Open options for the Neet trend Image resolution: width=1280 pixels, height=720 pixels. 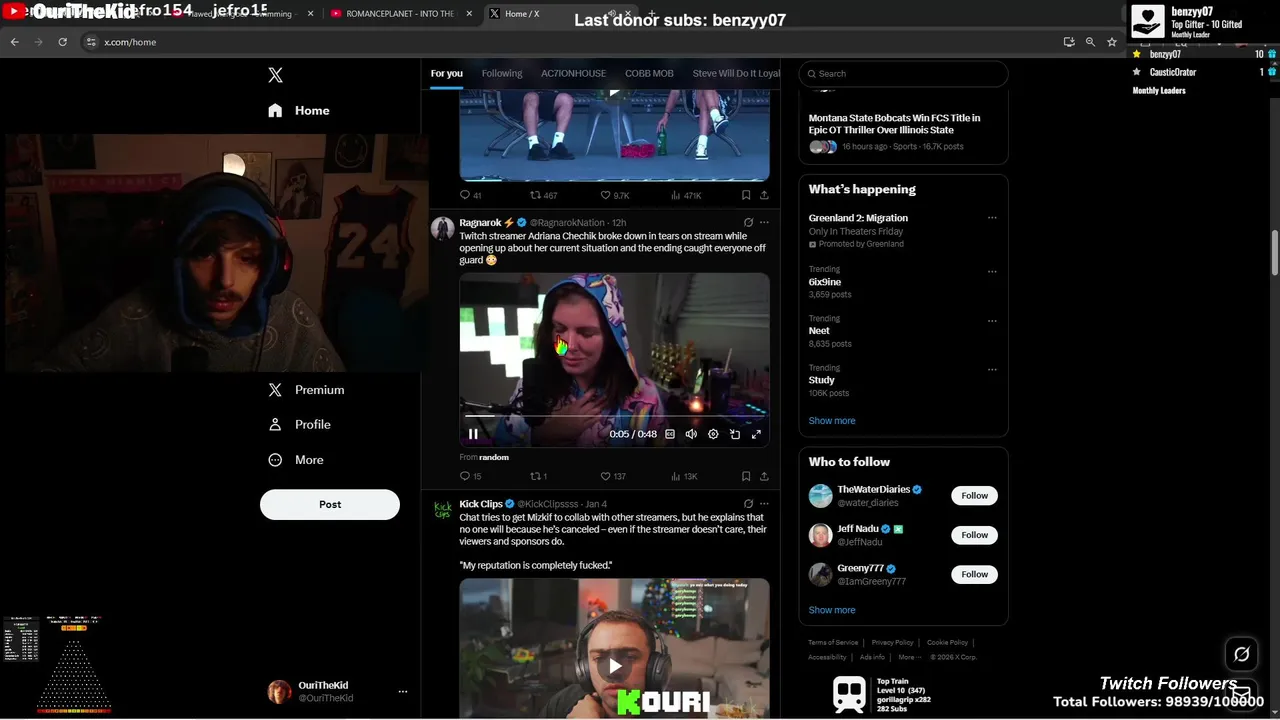(992, 321)
